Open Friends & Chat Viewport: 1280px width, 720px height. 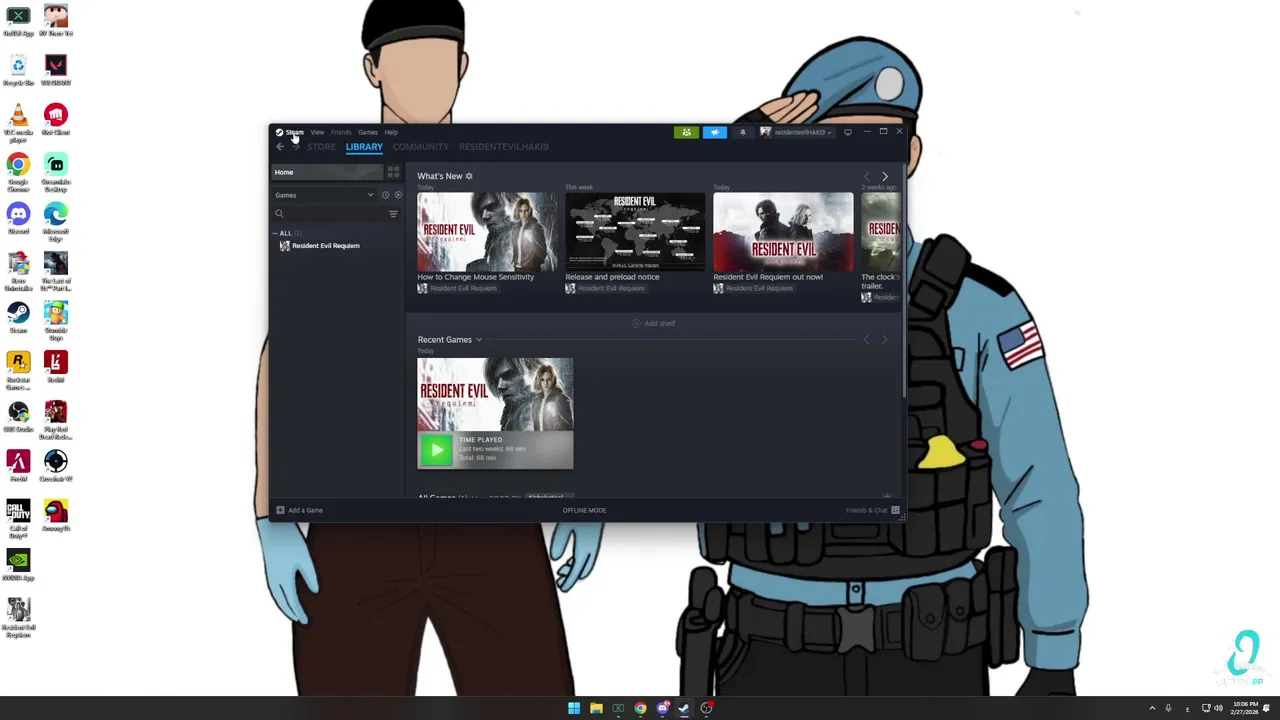[872, 510]
